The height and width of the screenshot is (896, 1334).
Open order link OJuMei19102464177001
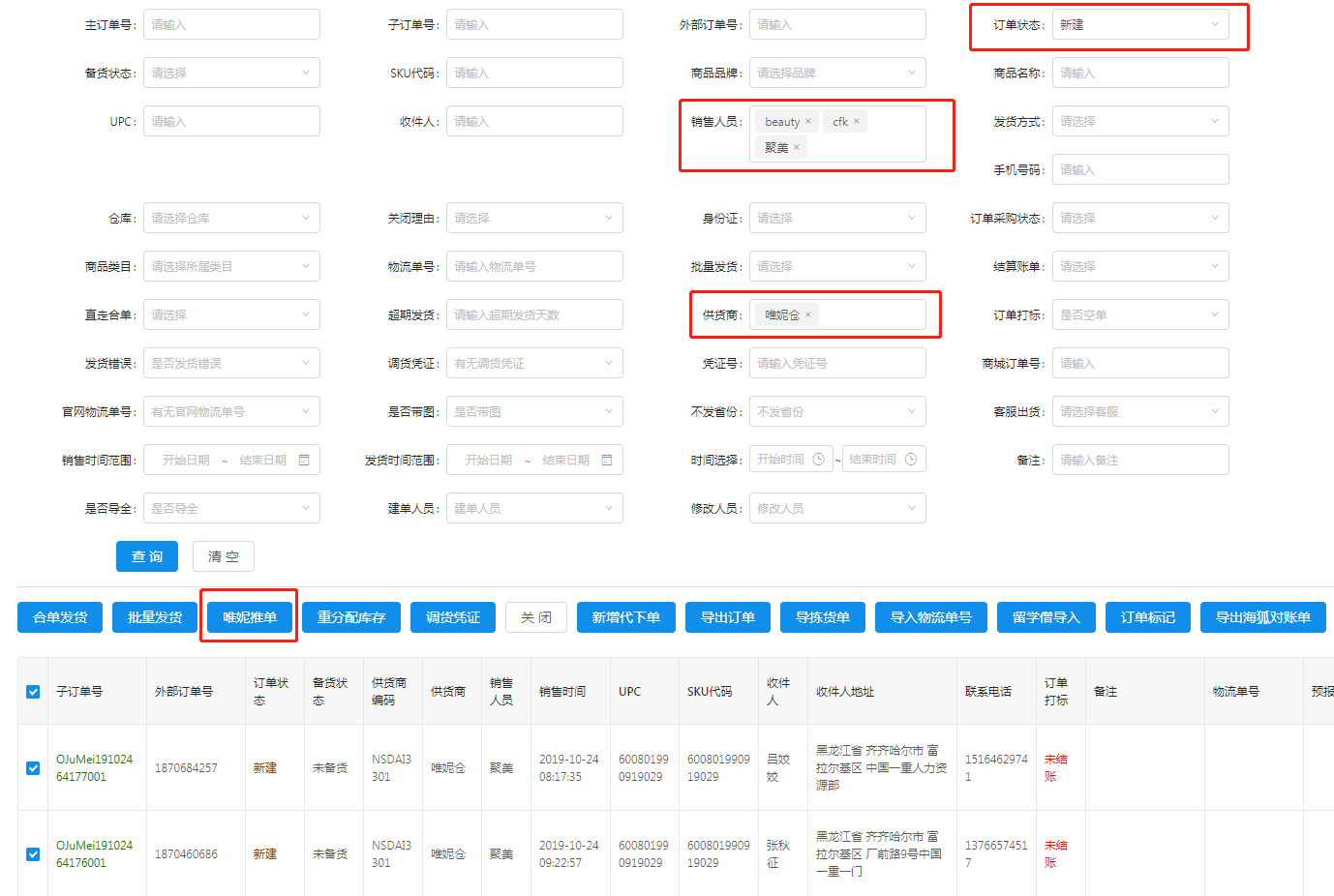pos(94,768)
